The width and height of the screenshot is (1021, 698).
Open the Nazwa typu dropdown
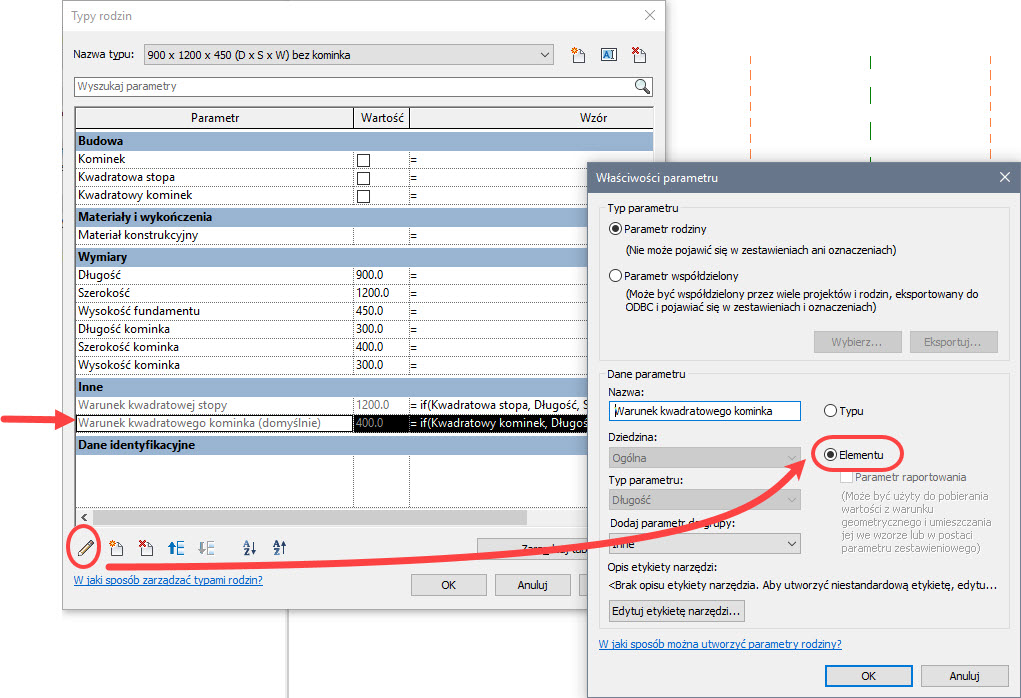[x=545, y=55]
